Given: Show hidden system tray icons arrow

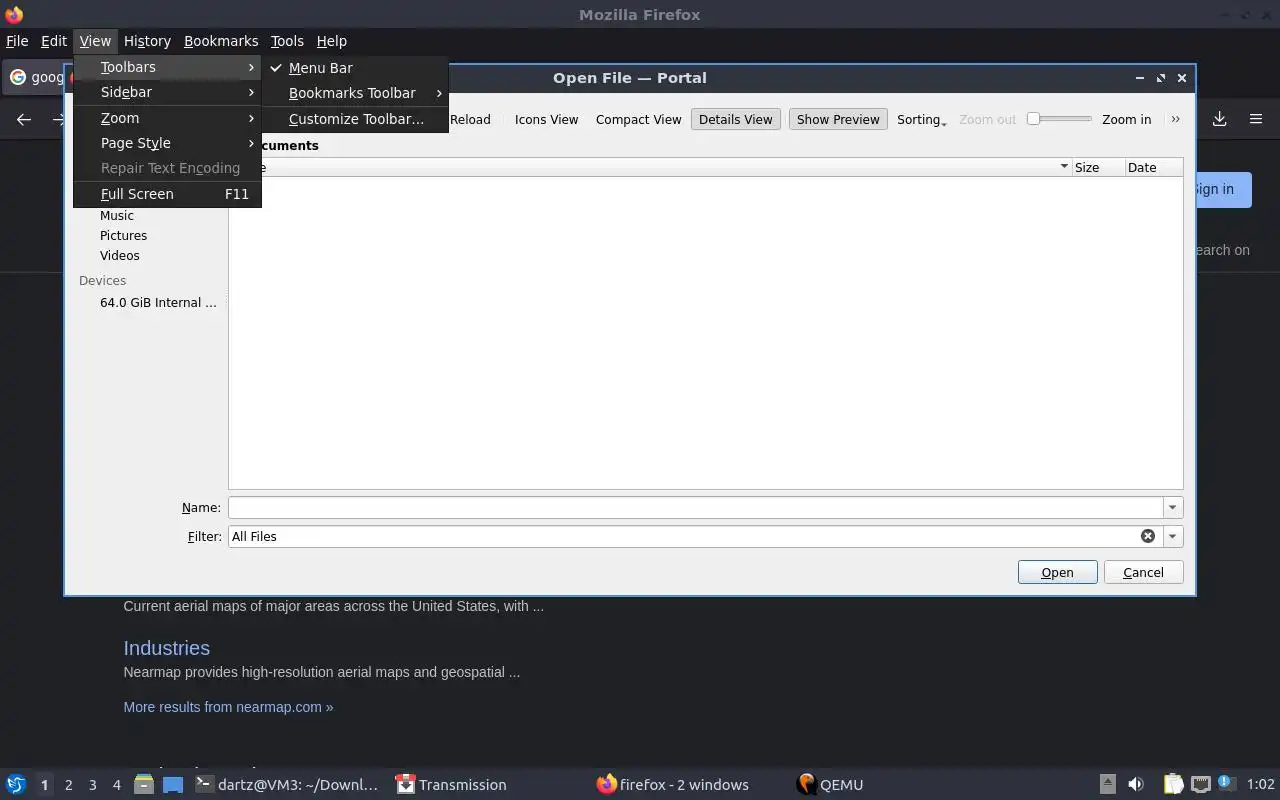Looking at the screenshot, I should [1107, 784].
